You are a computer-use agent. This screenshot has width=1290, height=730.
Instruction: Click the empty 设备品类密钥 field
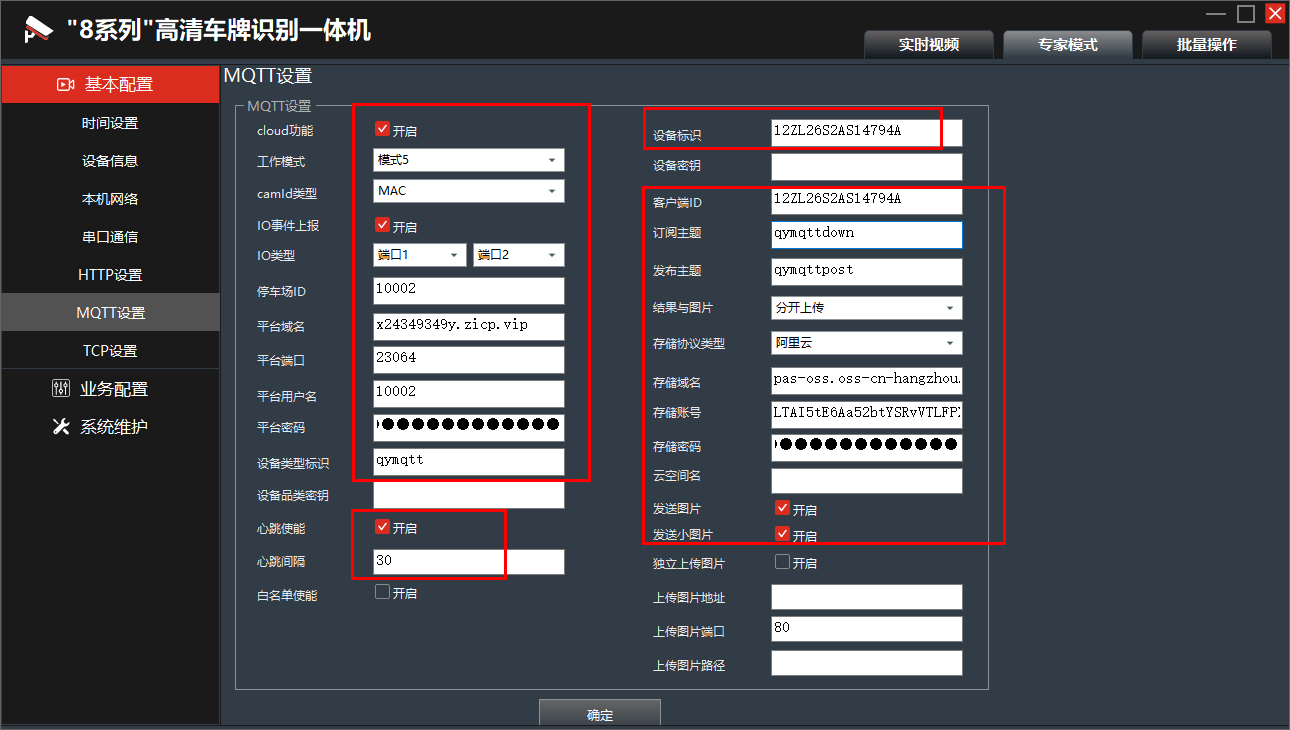click(x=469, y=495)
